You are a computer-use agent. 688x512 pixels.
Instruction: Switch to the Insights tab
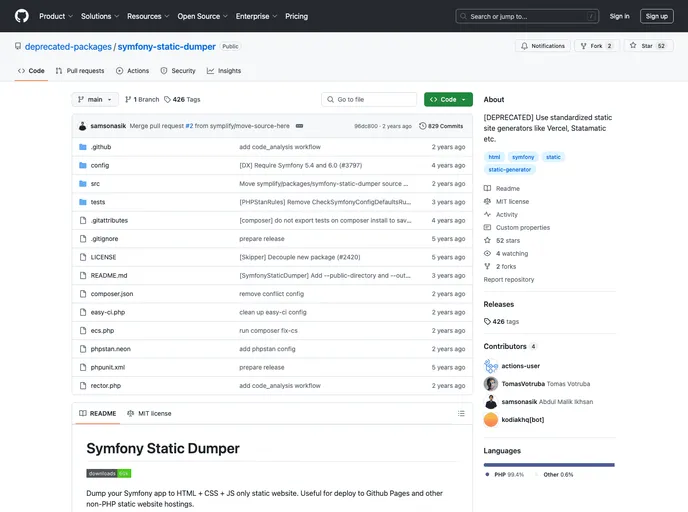(x=224, y=71)
